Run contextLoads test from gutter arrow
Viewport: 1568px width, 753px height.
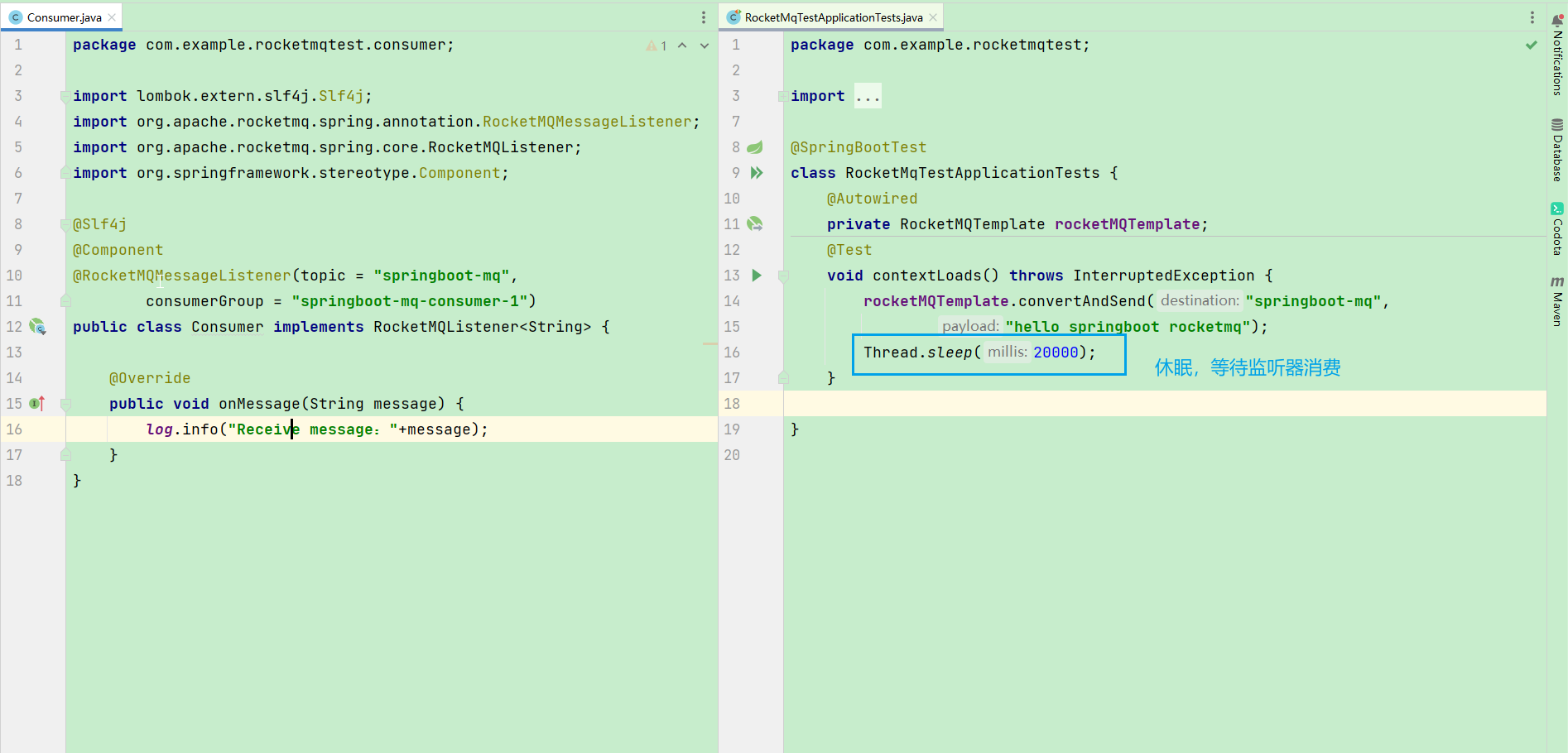click(756, 276)
